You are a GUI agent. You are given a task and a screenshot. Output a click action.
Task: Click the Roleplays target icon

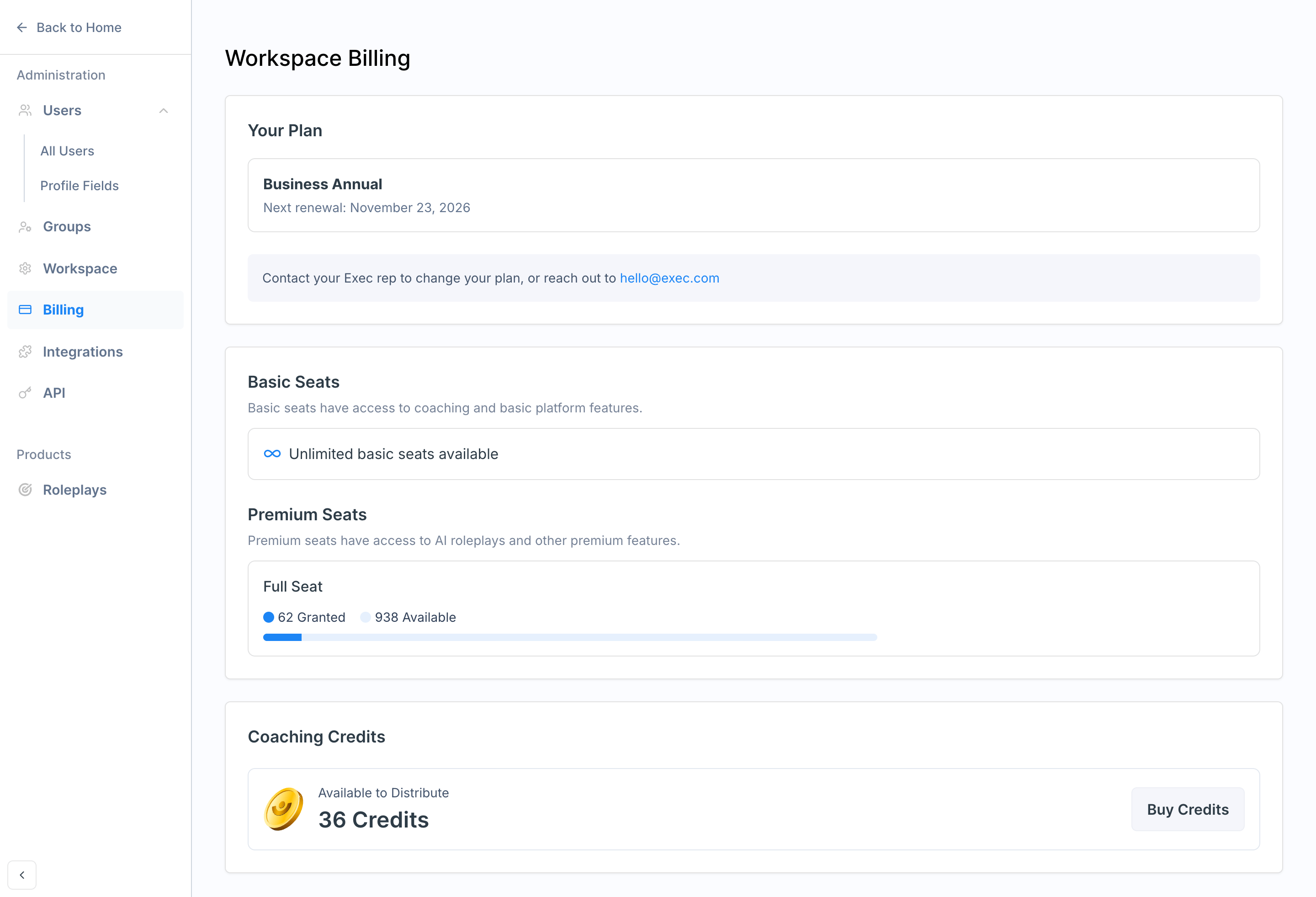coord(25,490)
